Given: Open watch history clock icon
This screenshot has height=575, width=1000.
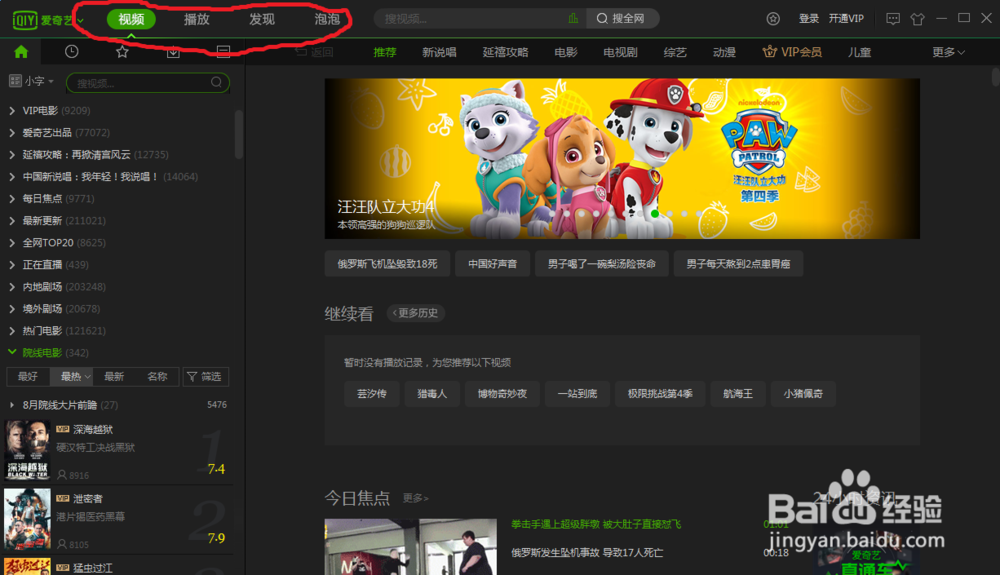Looking at the screenshot, I should [71, 52].
